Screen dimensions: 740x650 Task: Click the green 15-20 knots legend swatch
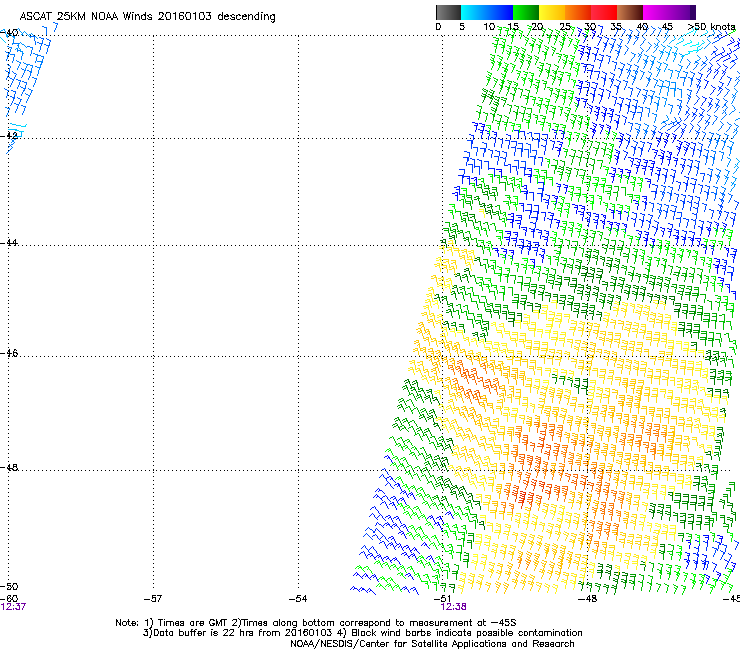tap(526, 12)
